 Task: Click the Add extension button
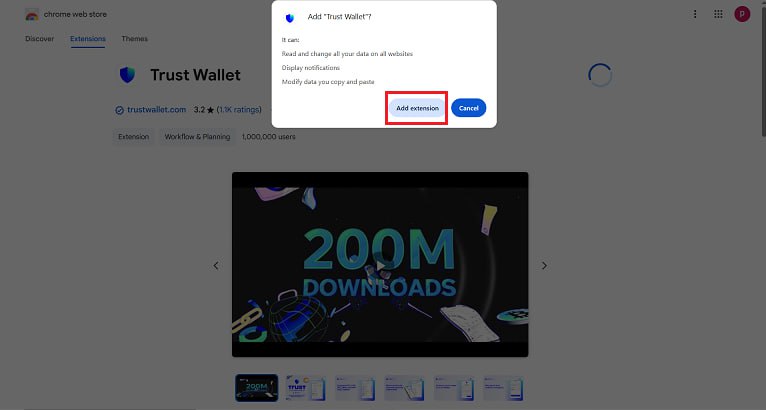417,108
